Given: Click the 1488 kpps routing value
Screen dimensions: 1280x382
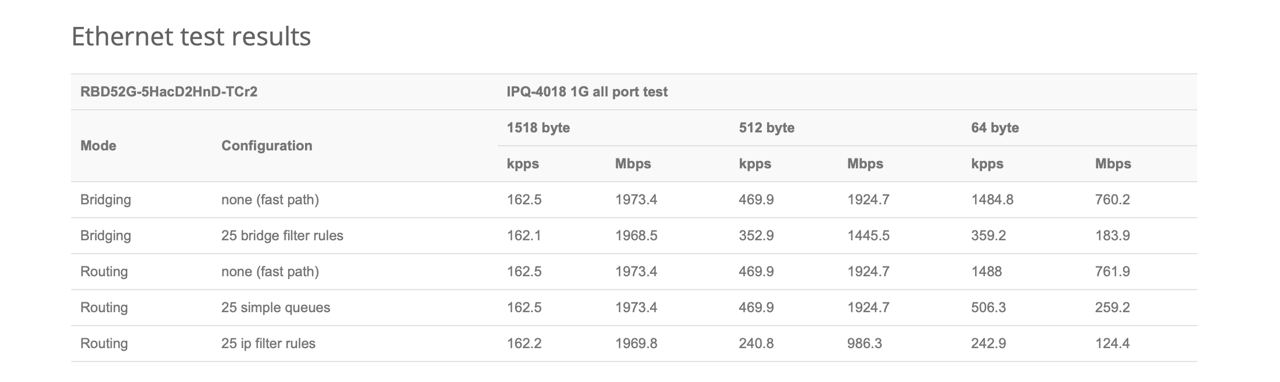Looking at the screenshot, I should 986,272.
